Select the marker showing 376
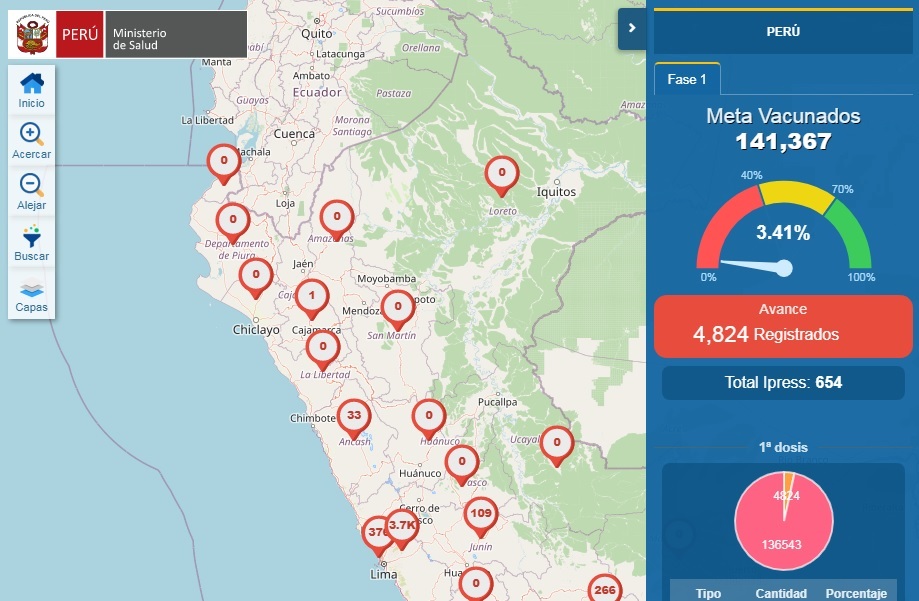The height and width of the screenshot is (601, 919). tap(375, 536)
